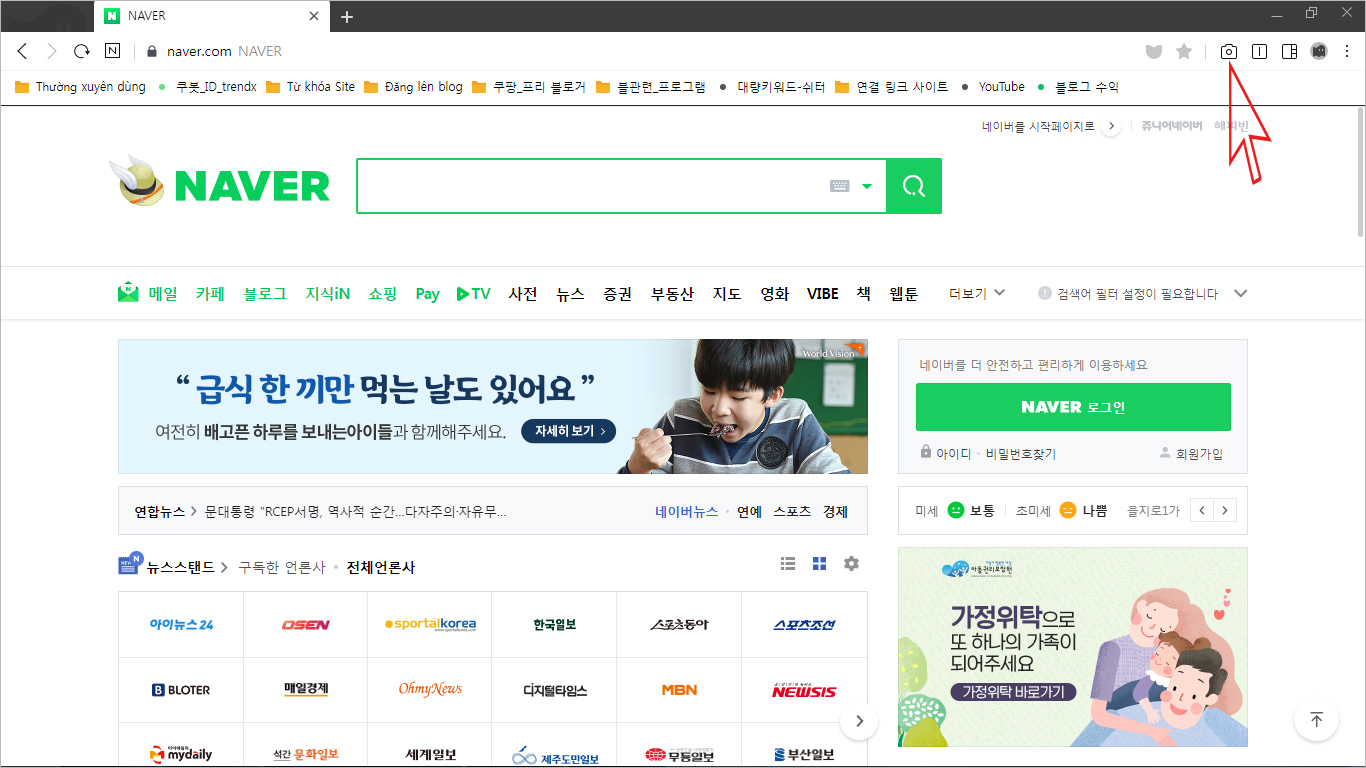Open newsstand settings gear icon
Image resolution: width=1366 pixels, height=768 pixels.
[851, 564]
